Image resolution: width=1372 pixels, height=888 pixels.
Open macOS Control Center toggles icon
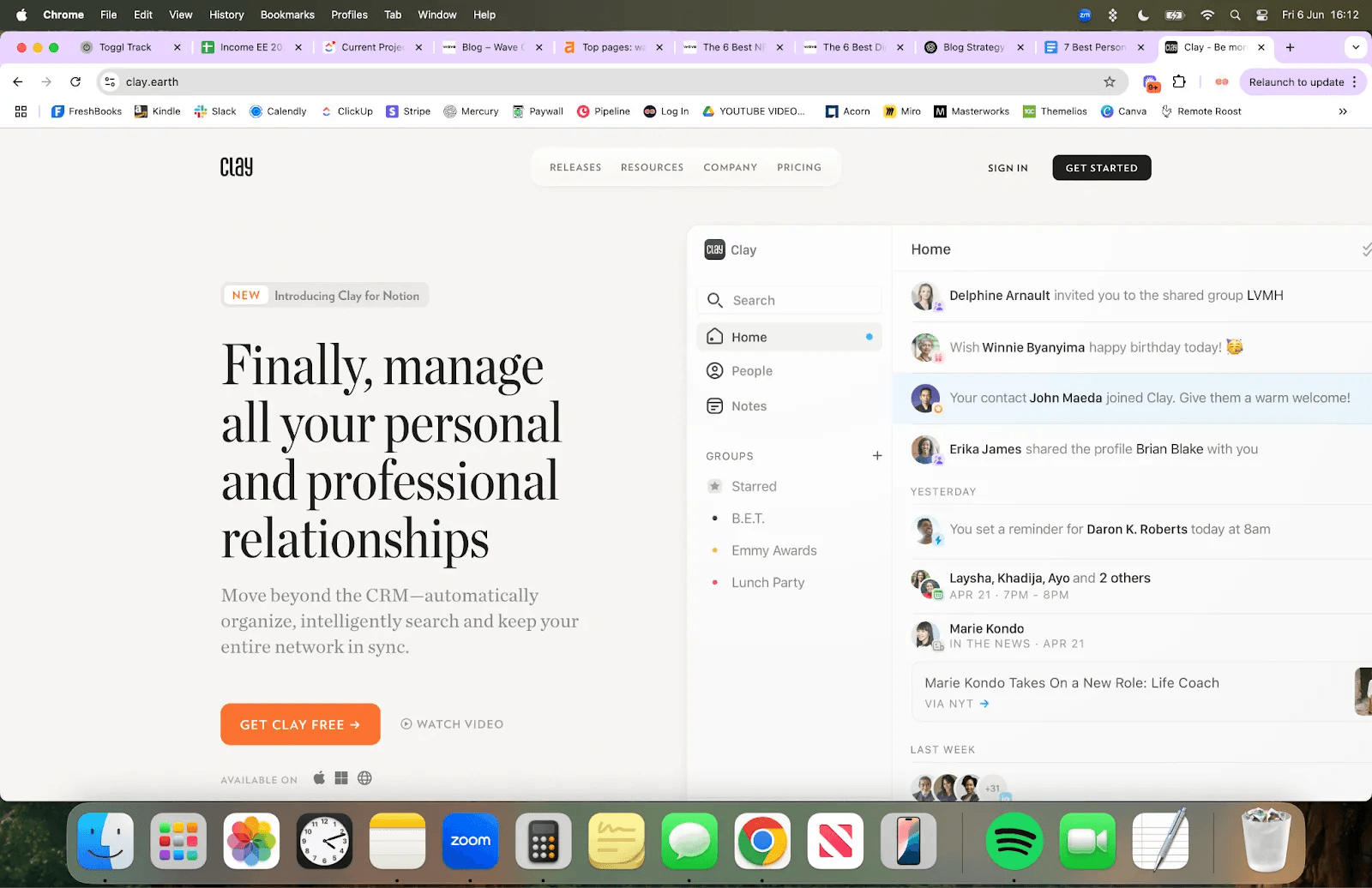[x=1262, y=15]
